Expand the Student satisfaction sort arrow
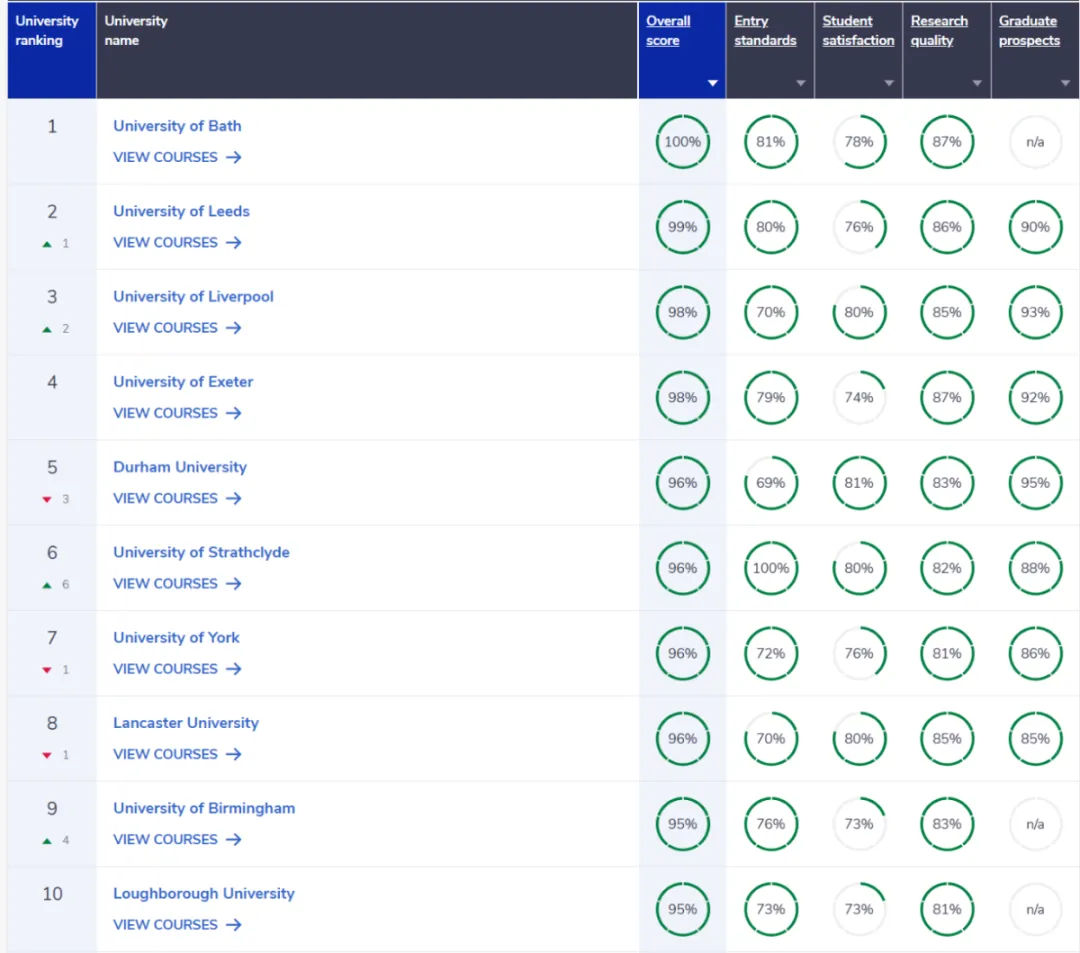The width and height of the screenshot is (1080, 953). (x=888, y=83)
